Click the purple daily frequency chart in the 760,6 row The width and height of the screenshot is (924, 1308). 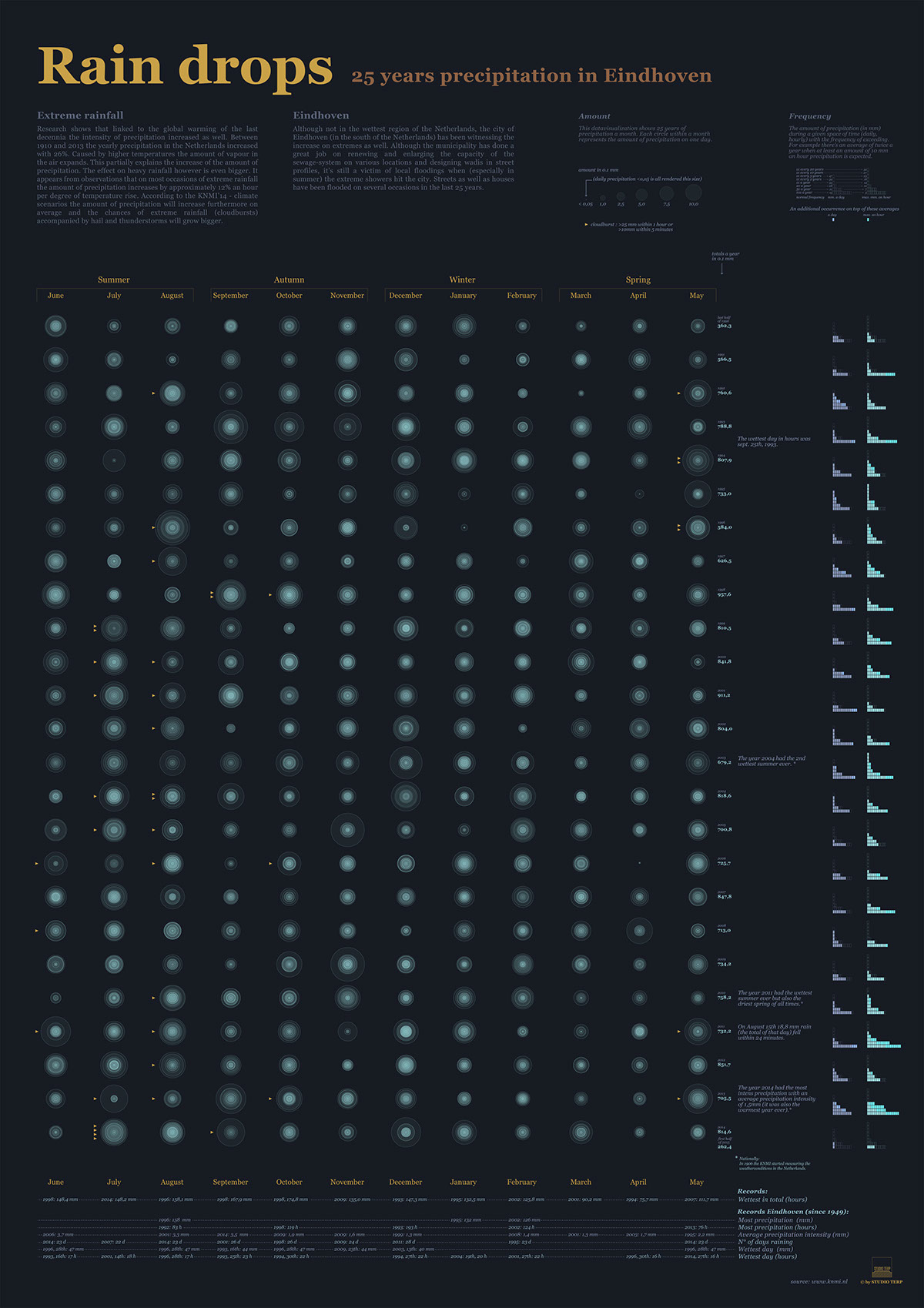click(841, 399)
